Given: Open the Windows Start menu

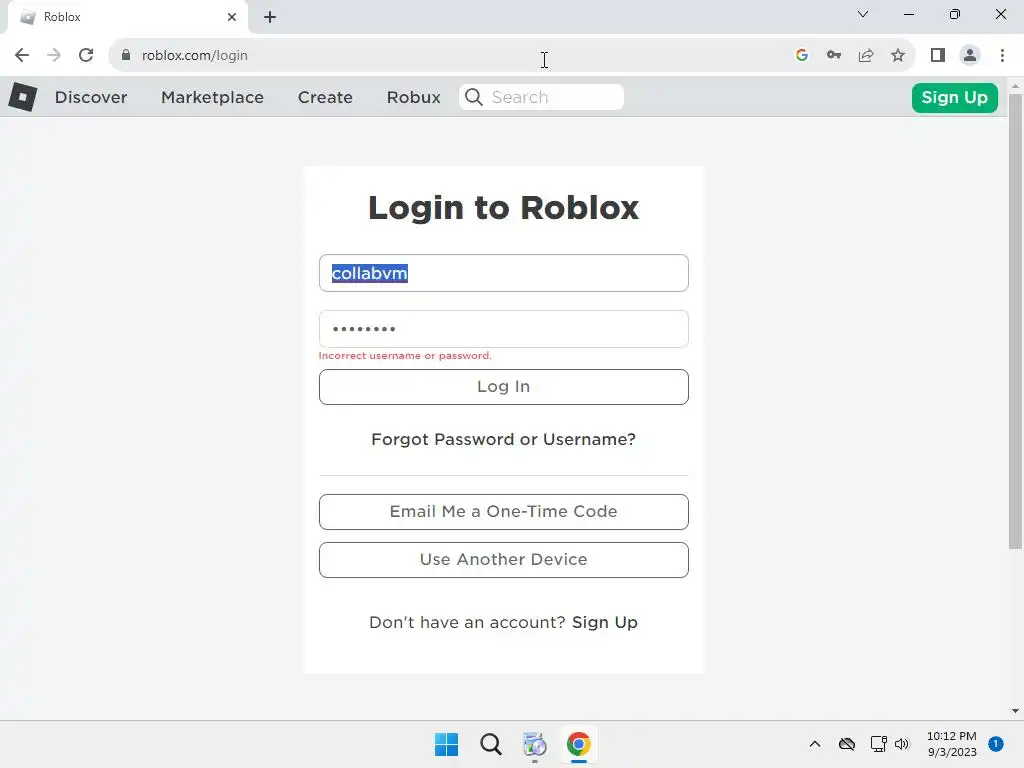Looking at the screenshot, I should pos(447,744).
